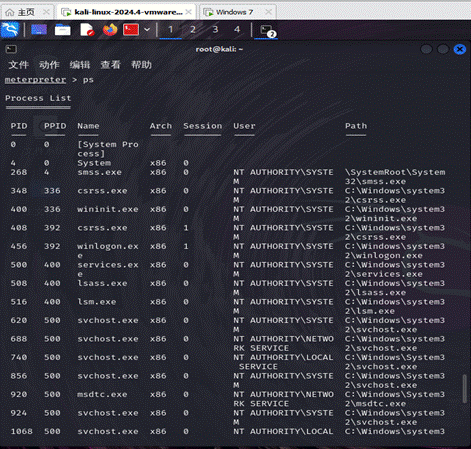Expand the terminal launcher dropdown arrow
Screen dimensions: 471x449
pos(147,30)
